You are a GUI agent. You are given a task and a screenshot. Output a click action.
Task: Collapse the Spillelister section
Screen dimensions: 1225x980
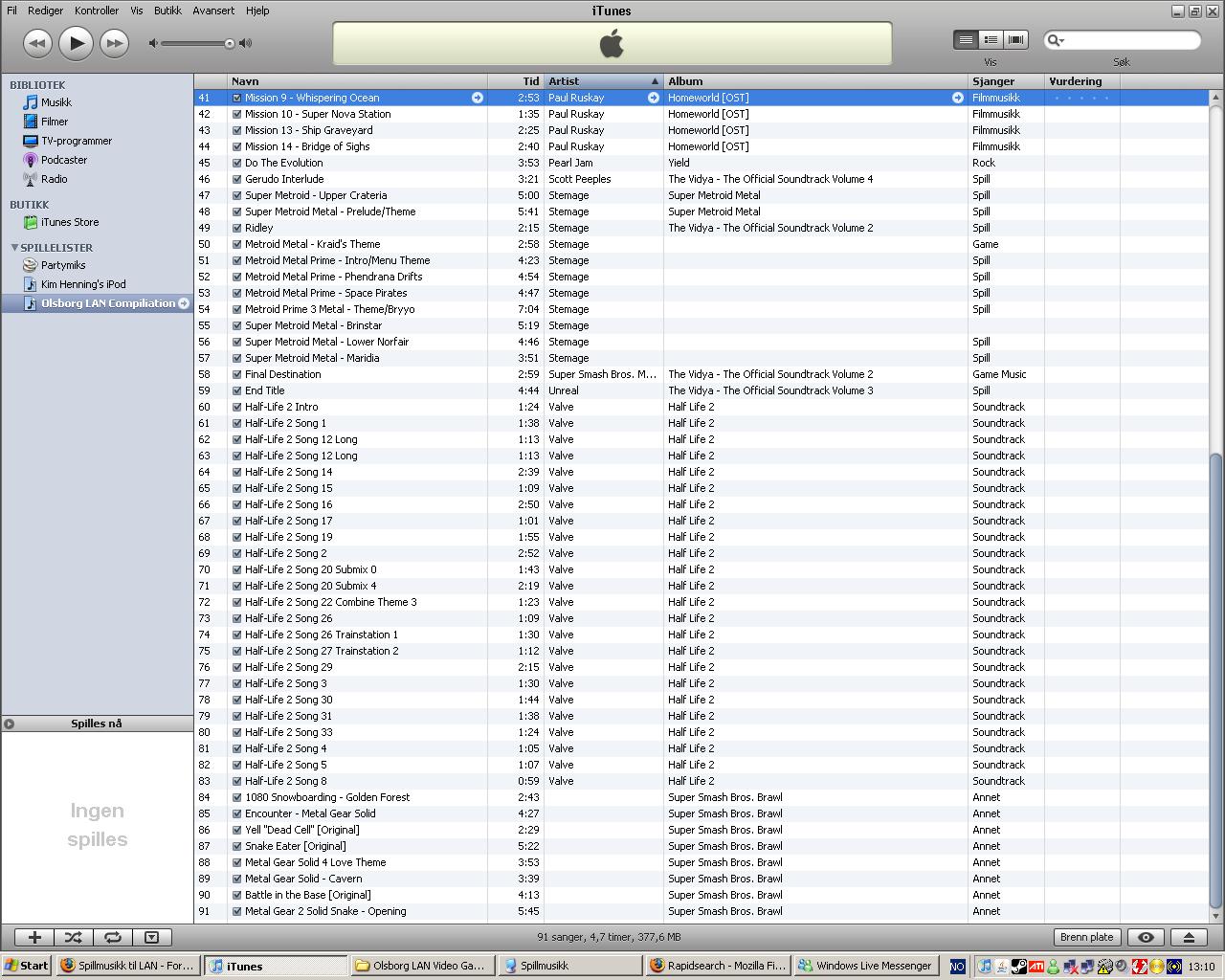pyautogui.click(x=14, y=248)
